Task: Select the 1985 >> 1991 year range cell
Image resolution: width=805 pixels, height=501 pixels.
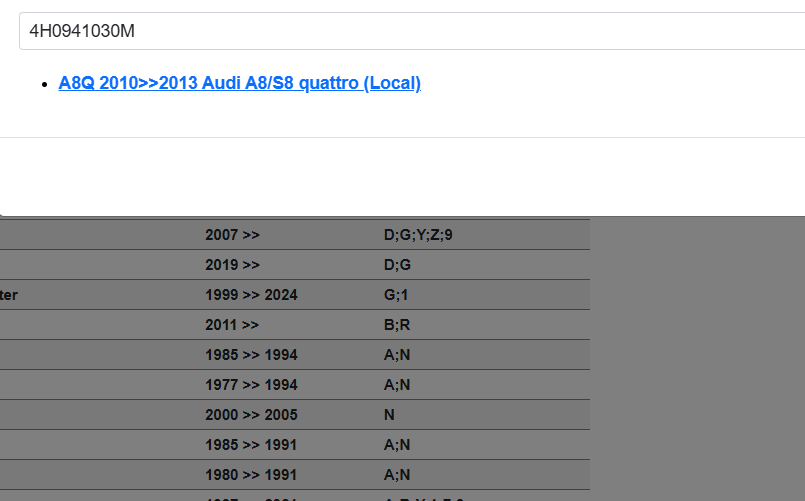Action: [x=251, y=445]
